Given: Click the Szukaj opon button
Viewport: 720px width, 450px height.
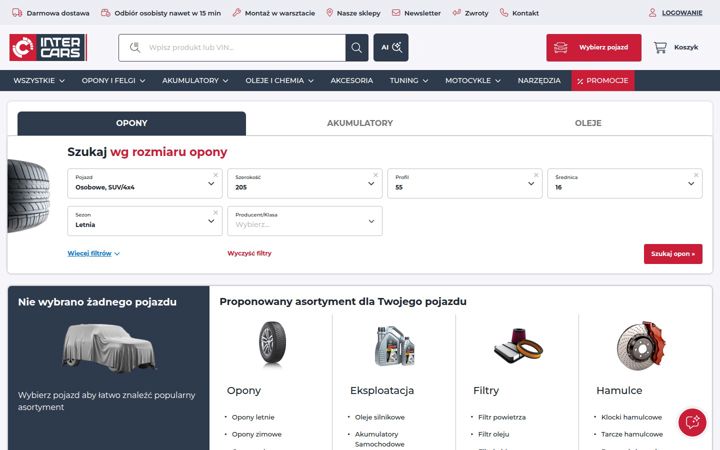Looking at the screenshot, I should click(673, 254).
